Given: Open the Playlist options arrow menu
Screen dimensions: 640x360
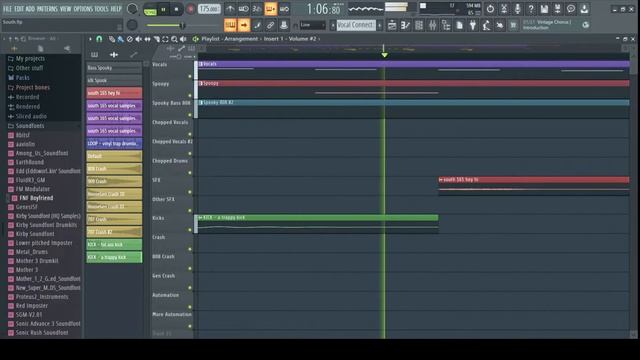Looking at the screenshot, I should (x=90, y=39).
